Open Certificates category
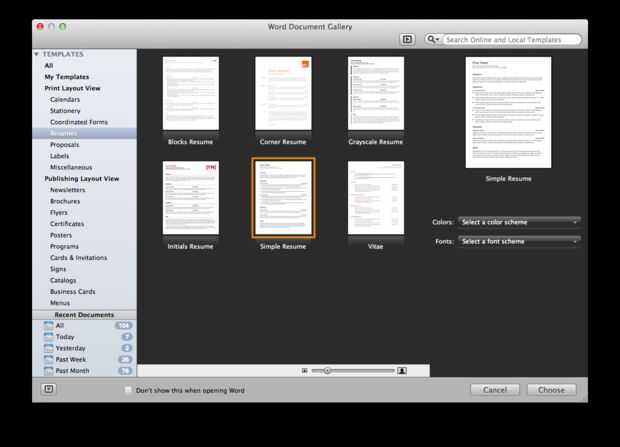This screenshot has height=447, width=620. click(x=67, y=224)
